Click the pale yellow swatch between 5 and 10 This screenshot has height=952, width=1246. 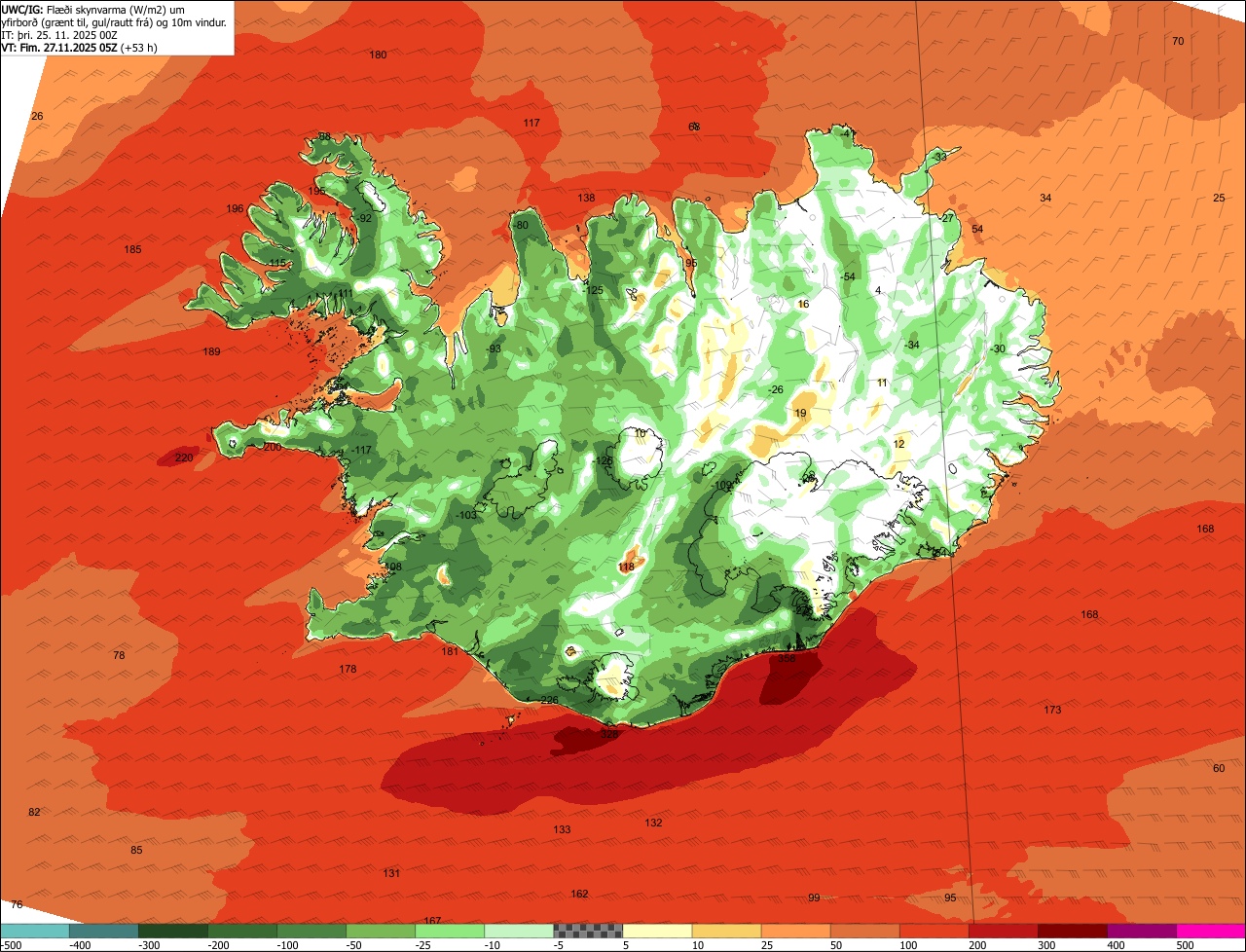[x=657, y=931]
